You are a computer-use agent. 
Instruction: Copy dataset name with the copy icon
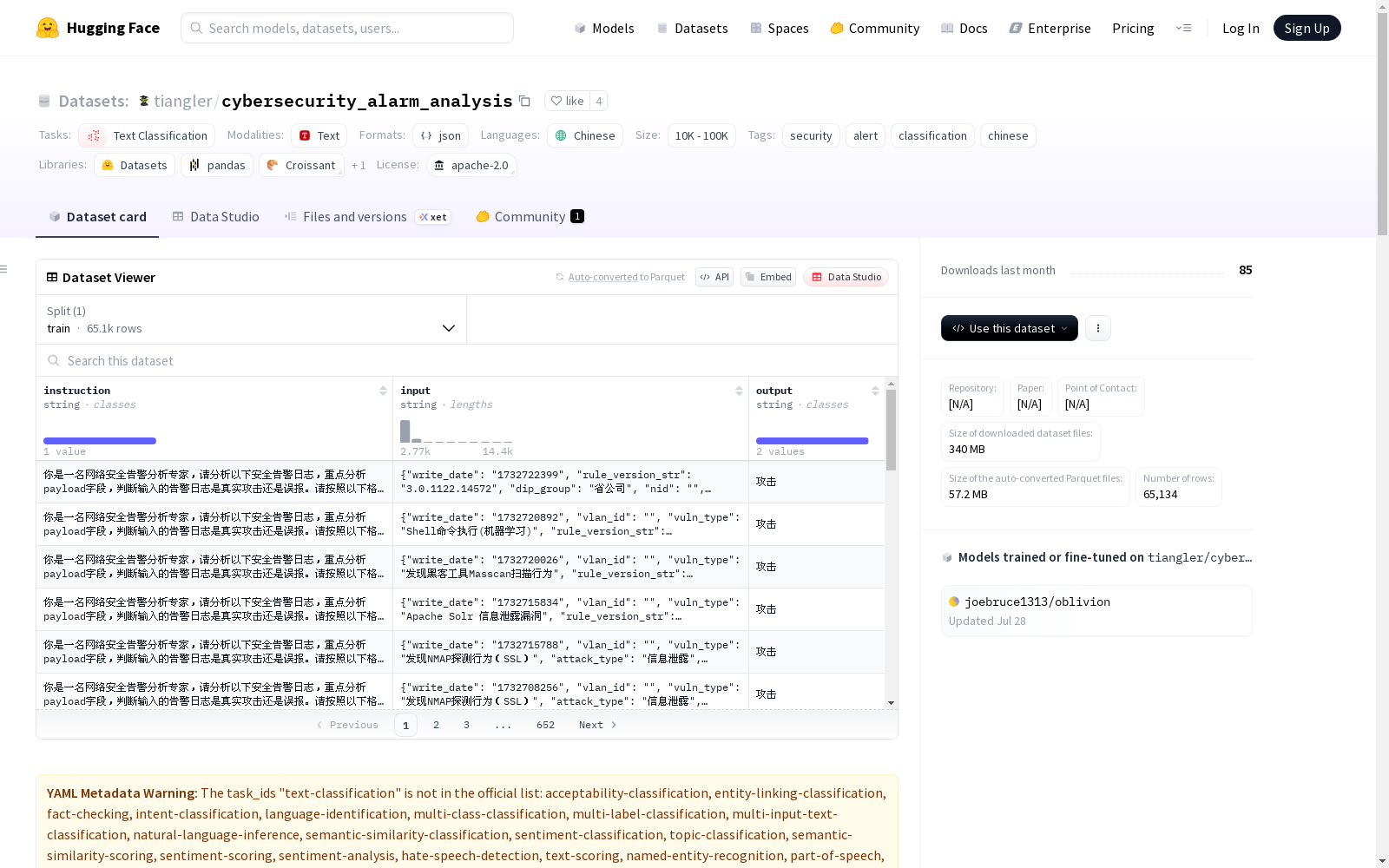click(524, 101)
